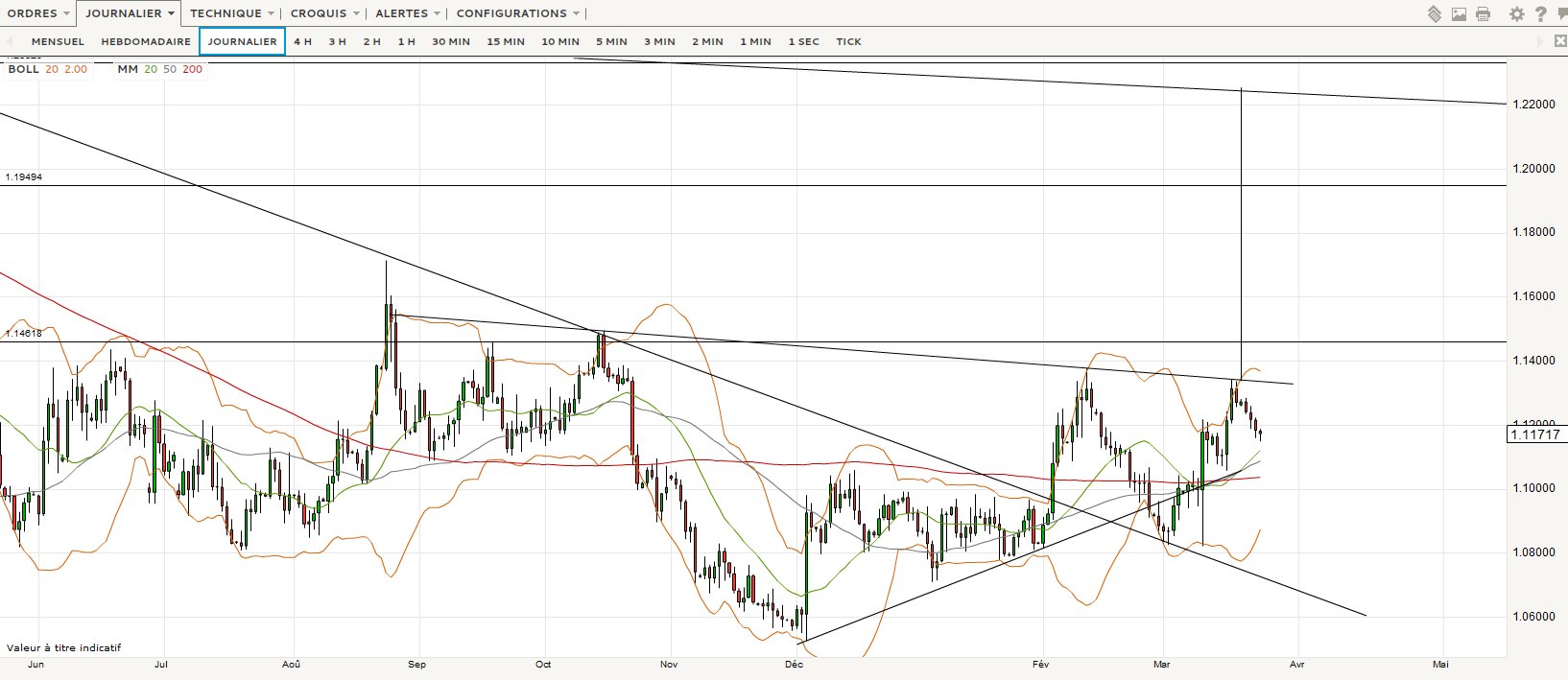
Task: Expand the CROQUIS drawing menu
Action: (325, 13)
